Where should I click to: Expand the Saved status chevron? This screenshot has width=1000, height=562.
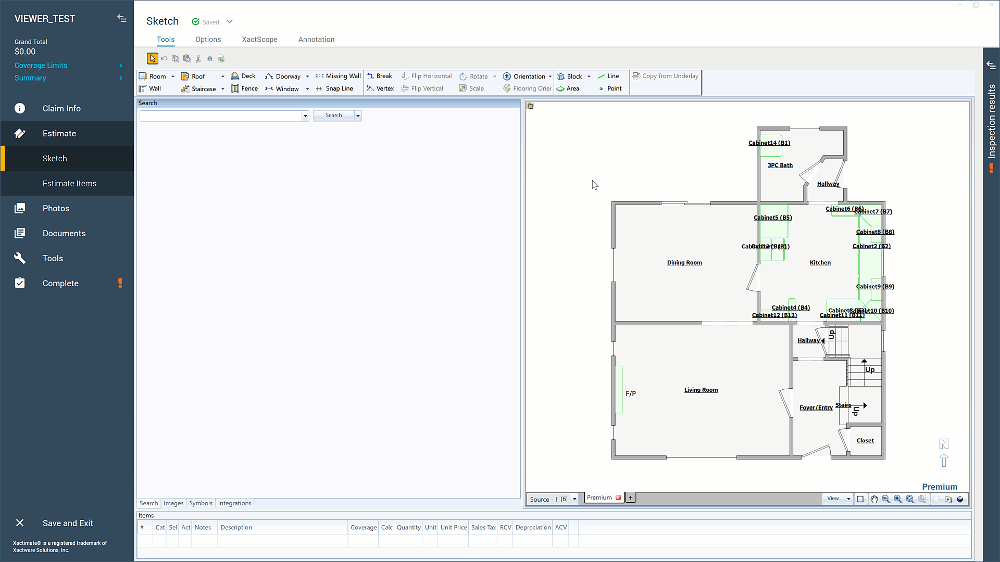(x=229, y=21)
